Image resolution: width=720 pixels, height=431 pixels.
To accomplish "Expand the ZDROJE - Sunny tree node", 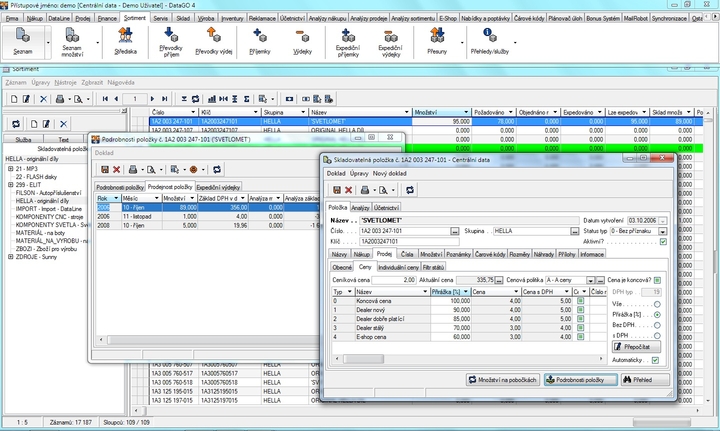I will click(11, 257).
